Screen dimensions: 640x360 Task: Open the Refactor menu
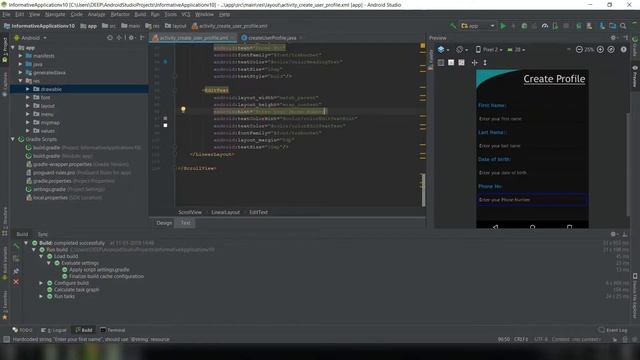pos(120,14)
